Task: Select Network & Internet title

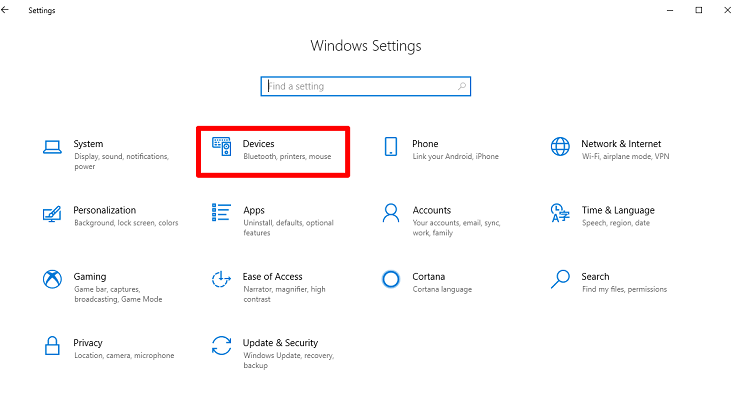Action: 621,144
